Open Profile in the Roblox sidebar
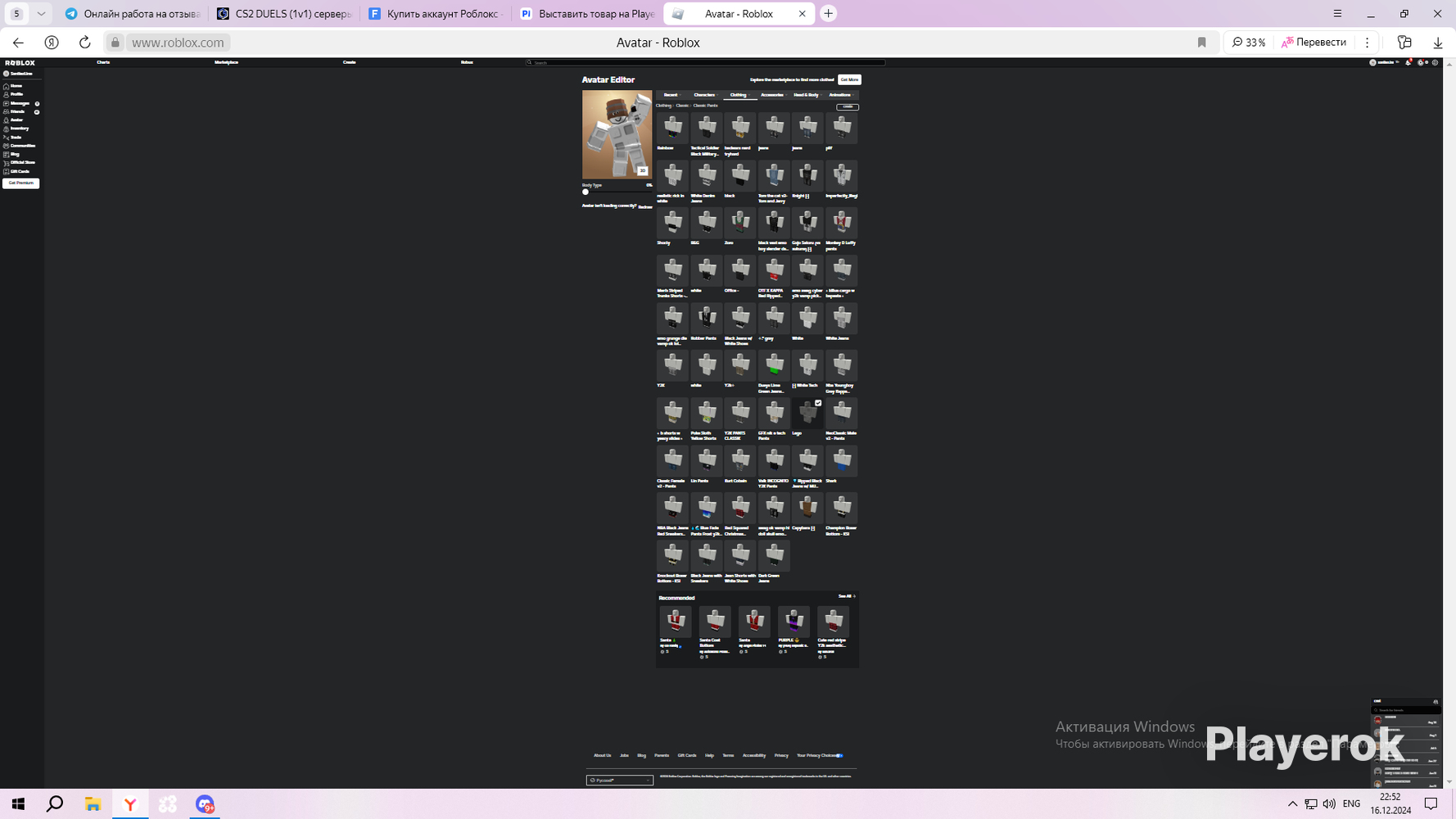 click(14, 94)
